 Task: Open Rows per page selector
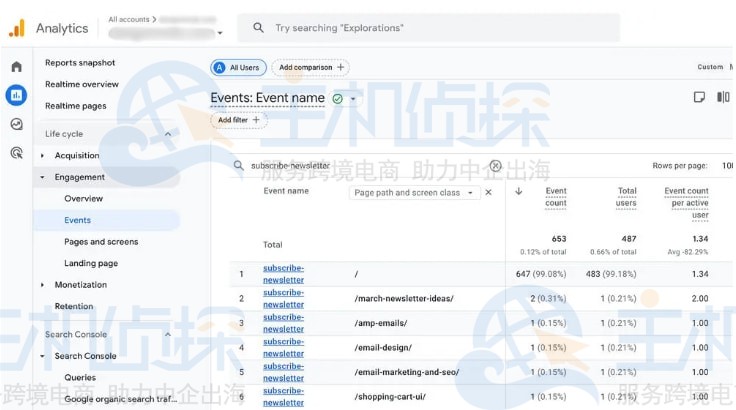click(x=727, y=165)
